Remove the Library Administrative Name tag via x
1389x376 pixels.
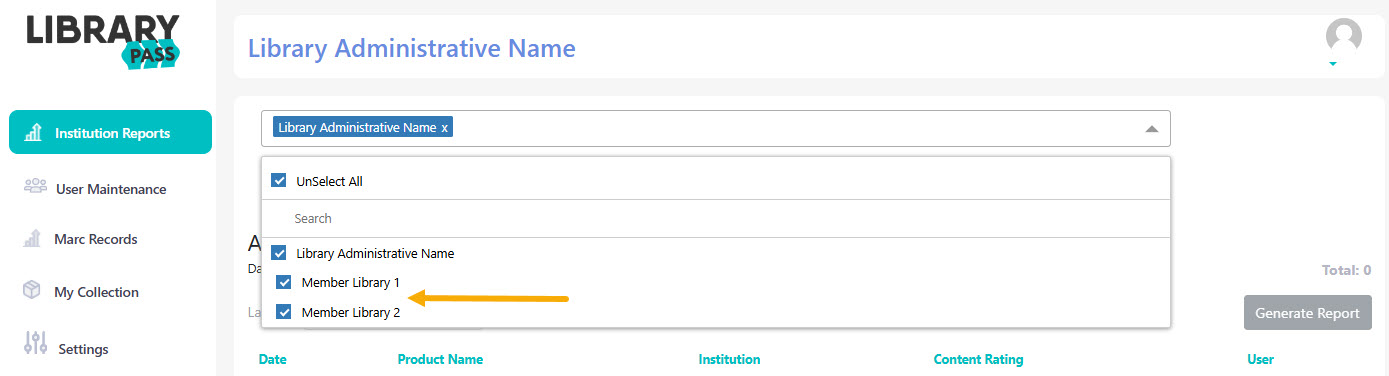tap(444, 128)
